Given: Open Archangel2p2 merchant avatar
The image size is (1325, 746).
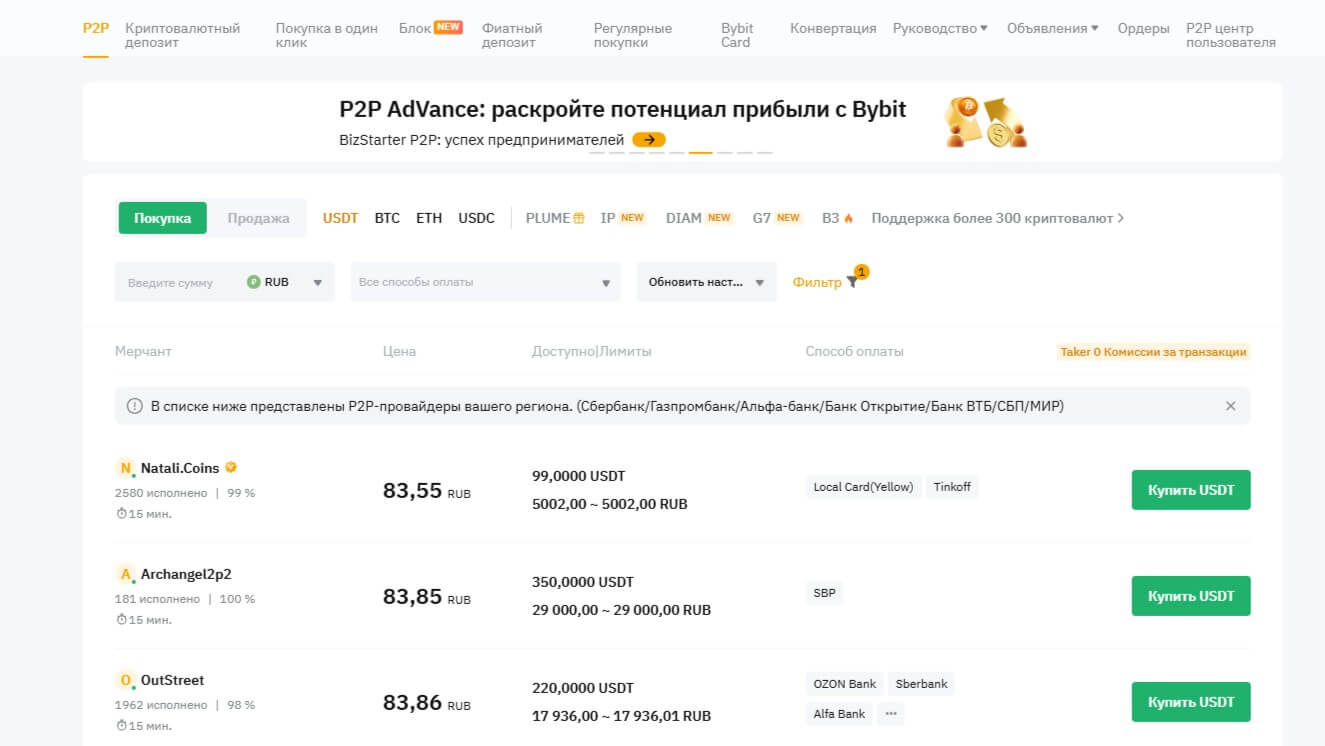Looking at the screenshot, I should [x=126, y=574].
